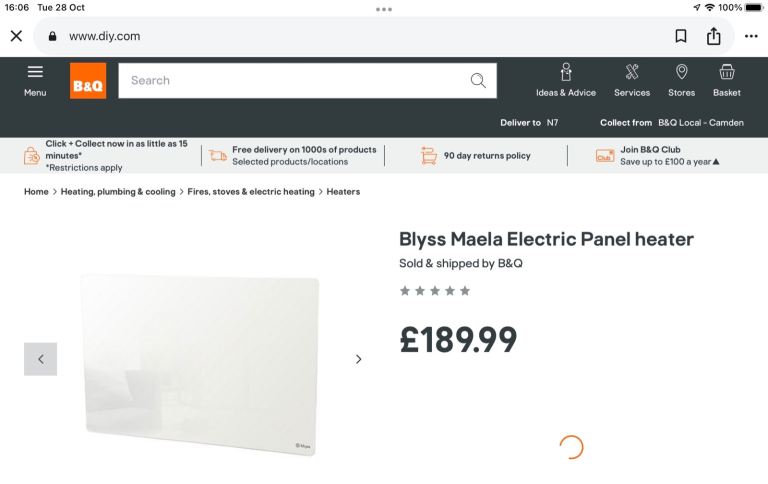Show next product image arrow

pos(358,359)
